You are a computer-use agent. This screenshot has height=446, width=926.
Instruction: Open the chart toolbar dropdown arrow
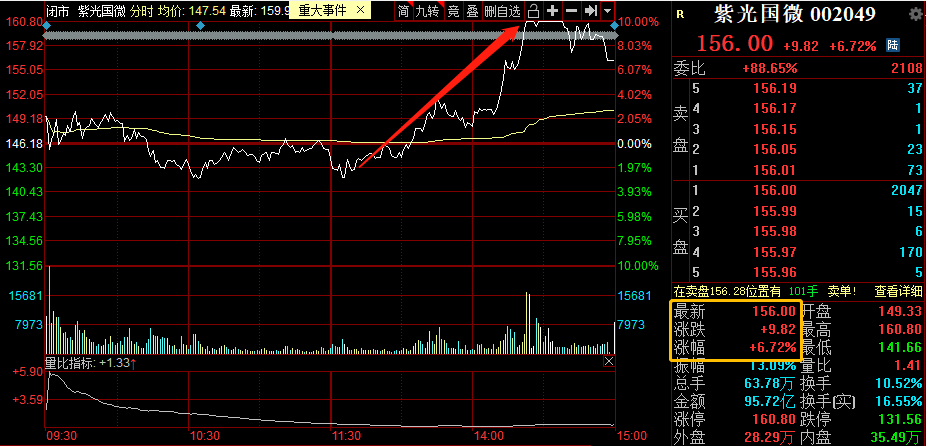pos(607,11)
